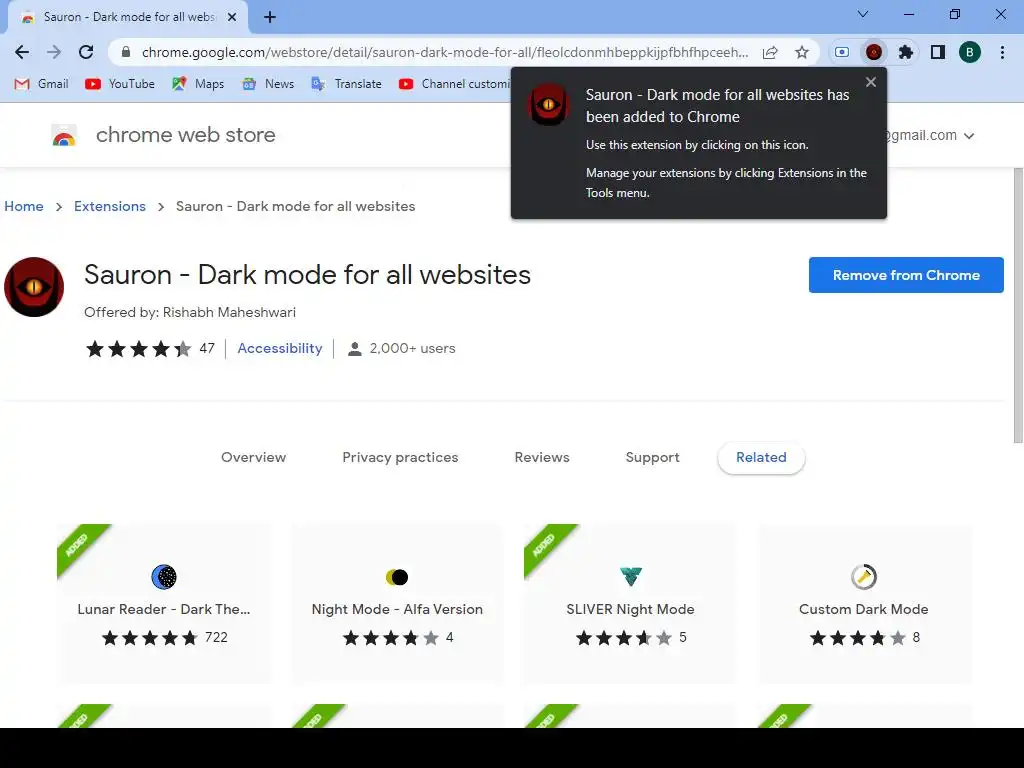Open News bookmark
Screen dimensions: 1024x768
(x=268, y=84)
